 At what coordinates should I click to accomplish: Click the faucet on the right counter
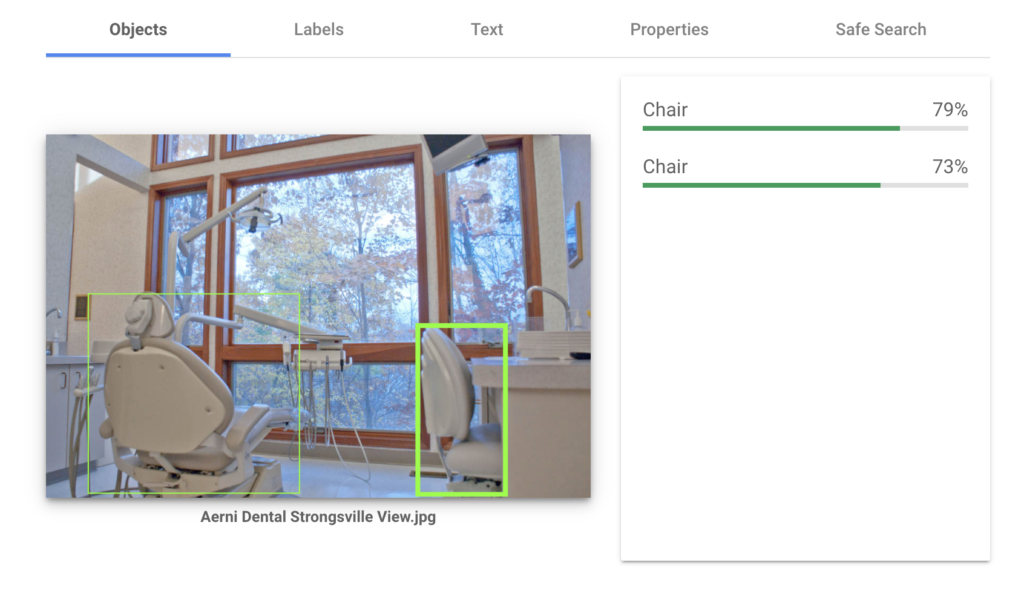[548, 298]
